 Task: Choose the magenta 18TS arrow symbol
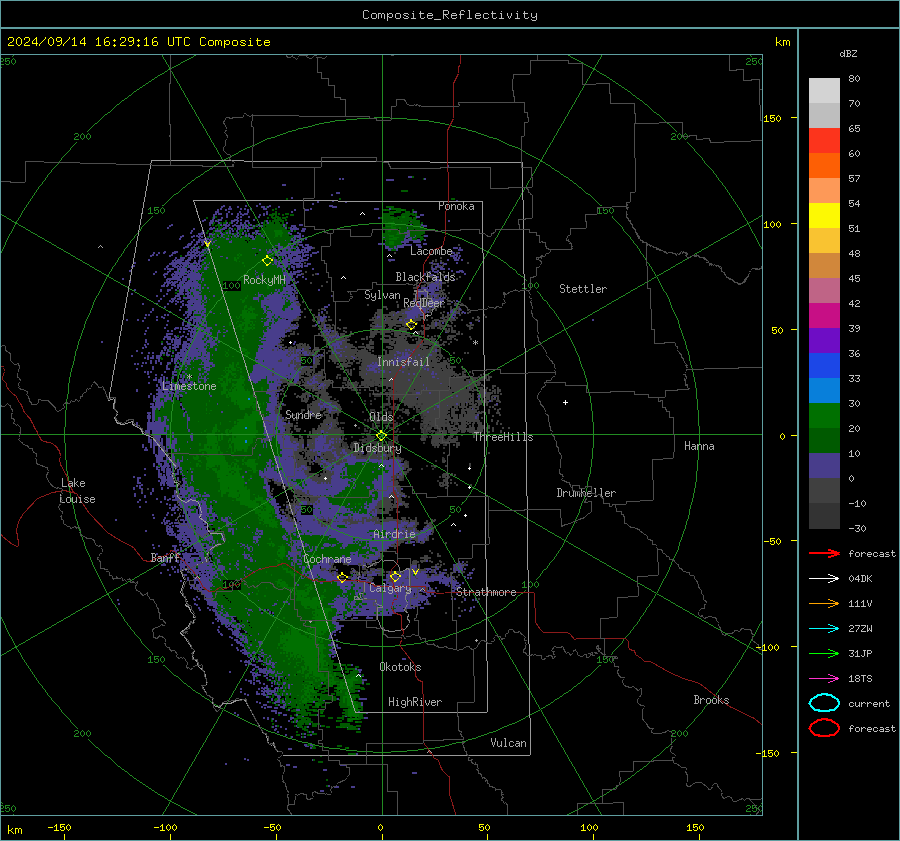tap(824, 679)
